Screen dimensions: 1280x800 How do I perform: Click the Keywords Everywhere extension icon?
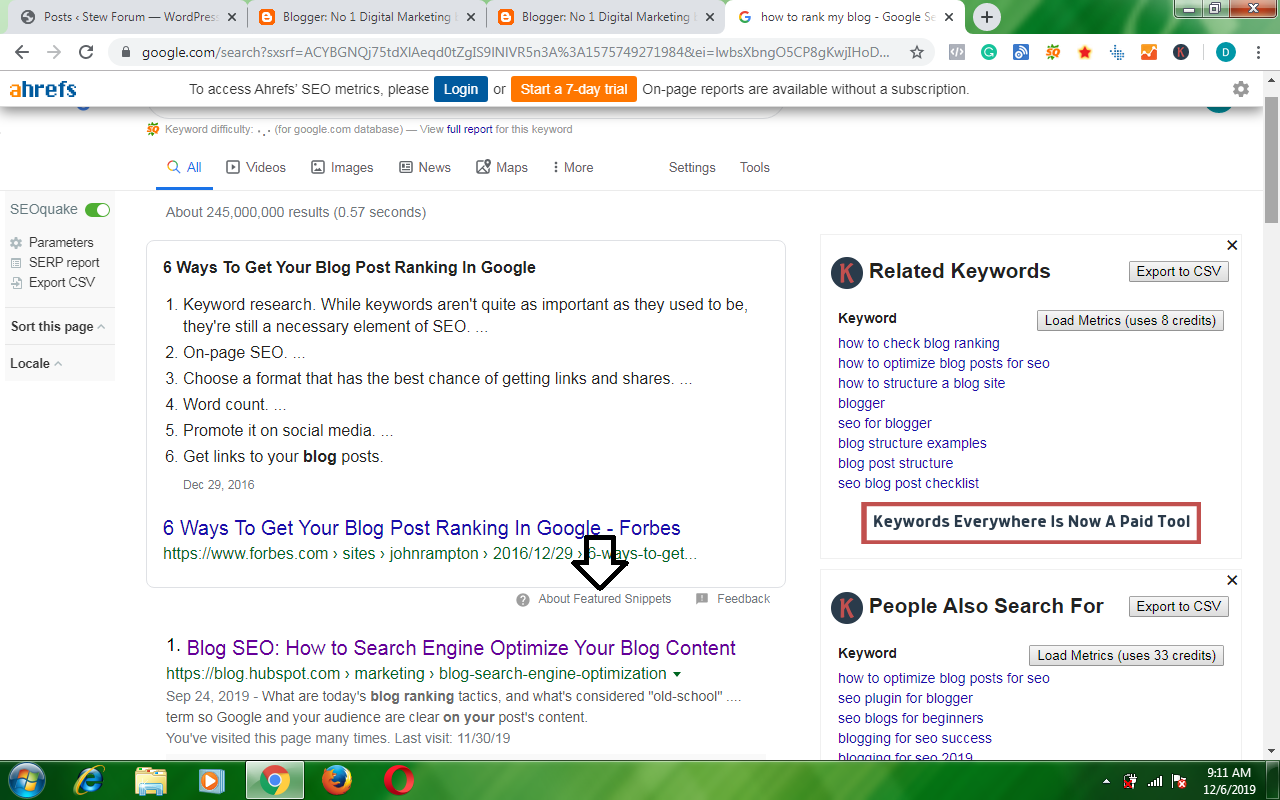point(1181,52)
